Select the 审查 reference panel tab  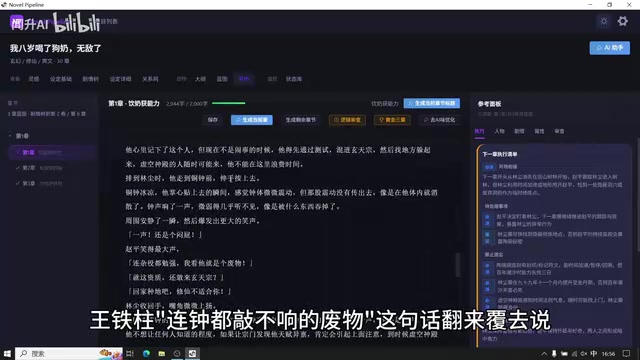click(559, 131)
